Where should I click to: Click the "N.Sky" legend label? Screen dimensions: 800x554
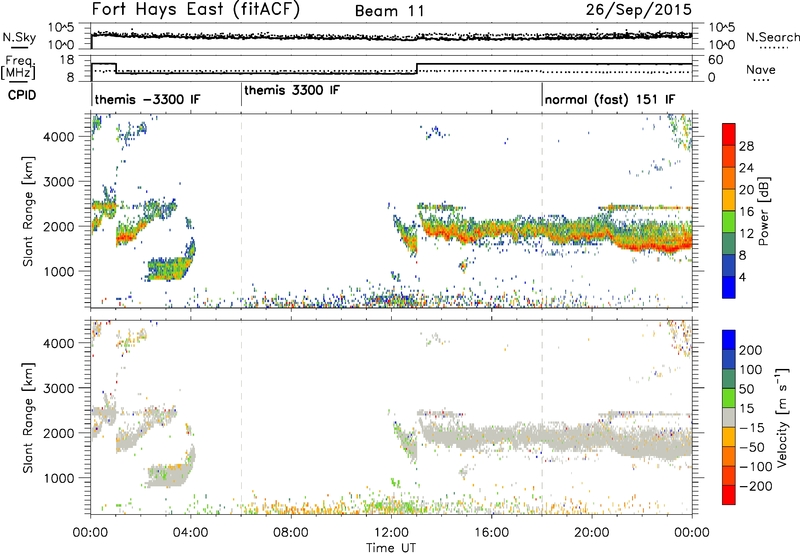[x=19, y=37]
